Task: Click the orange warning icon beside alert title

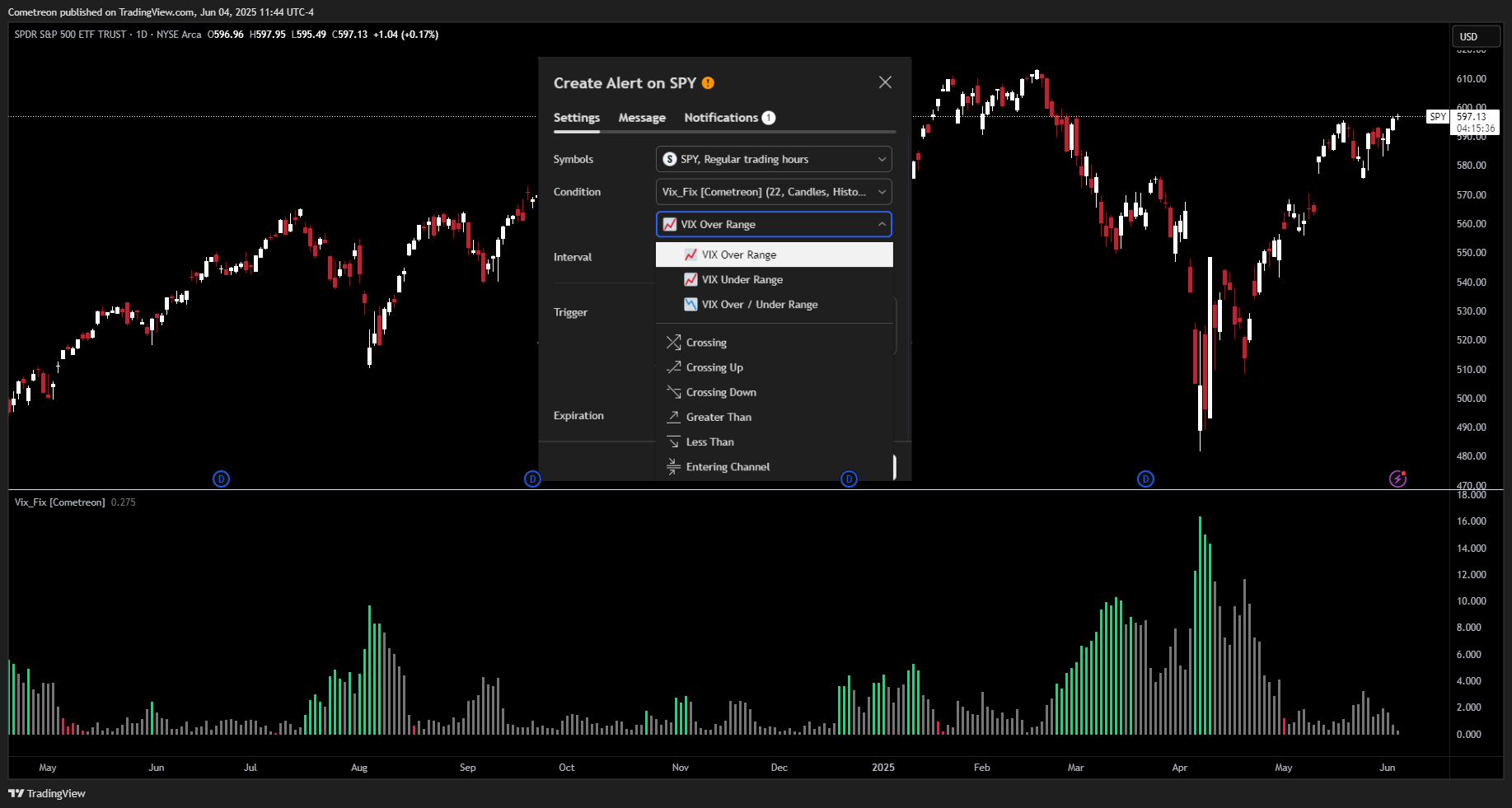Action: [708, 83]
